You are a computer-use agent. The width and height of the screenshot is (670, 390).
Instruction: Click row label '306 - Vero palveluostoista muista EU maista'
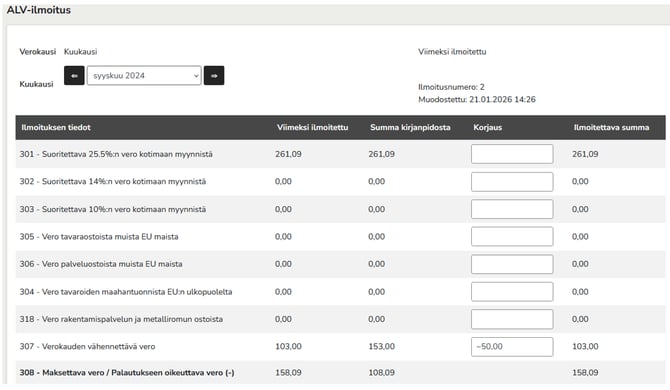[101, 264]
